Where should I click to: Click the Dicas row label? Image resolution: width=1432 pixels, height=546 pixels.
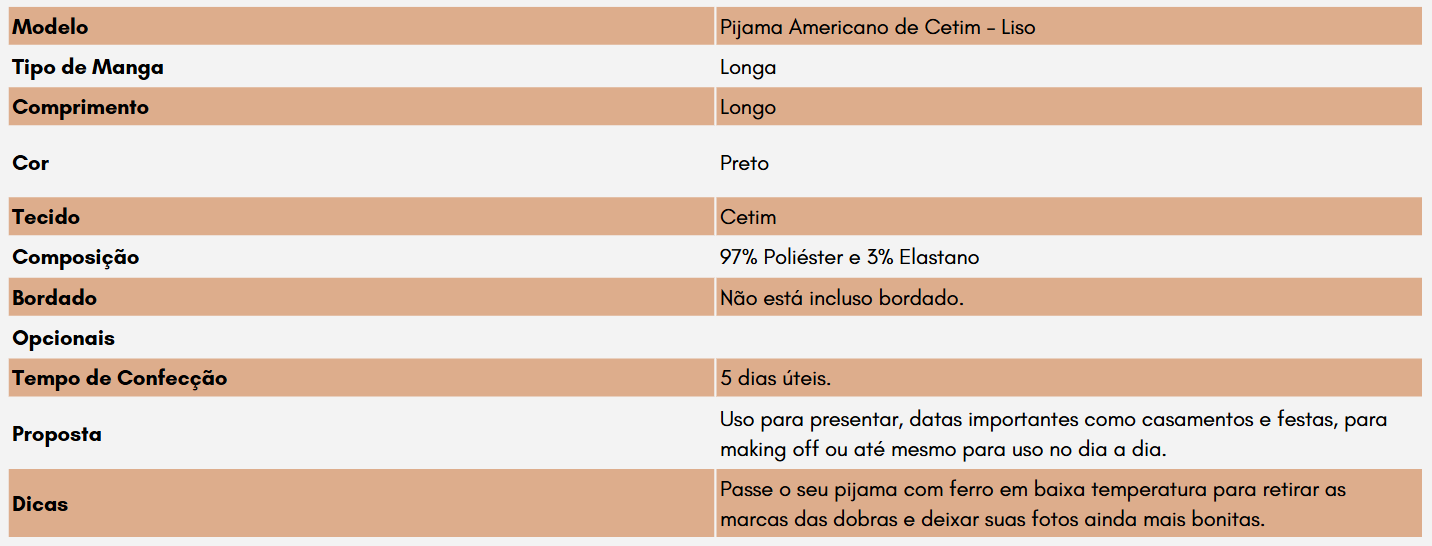40,504
